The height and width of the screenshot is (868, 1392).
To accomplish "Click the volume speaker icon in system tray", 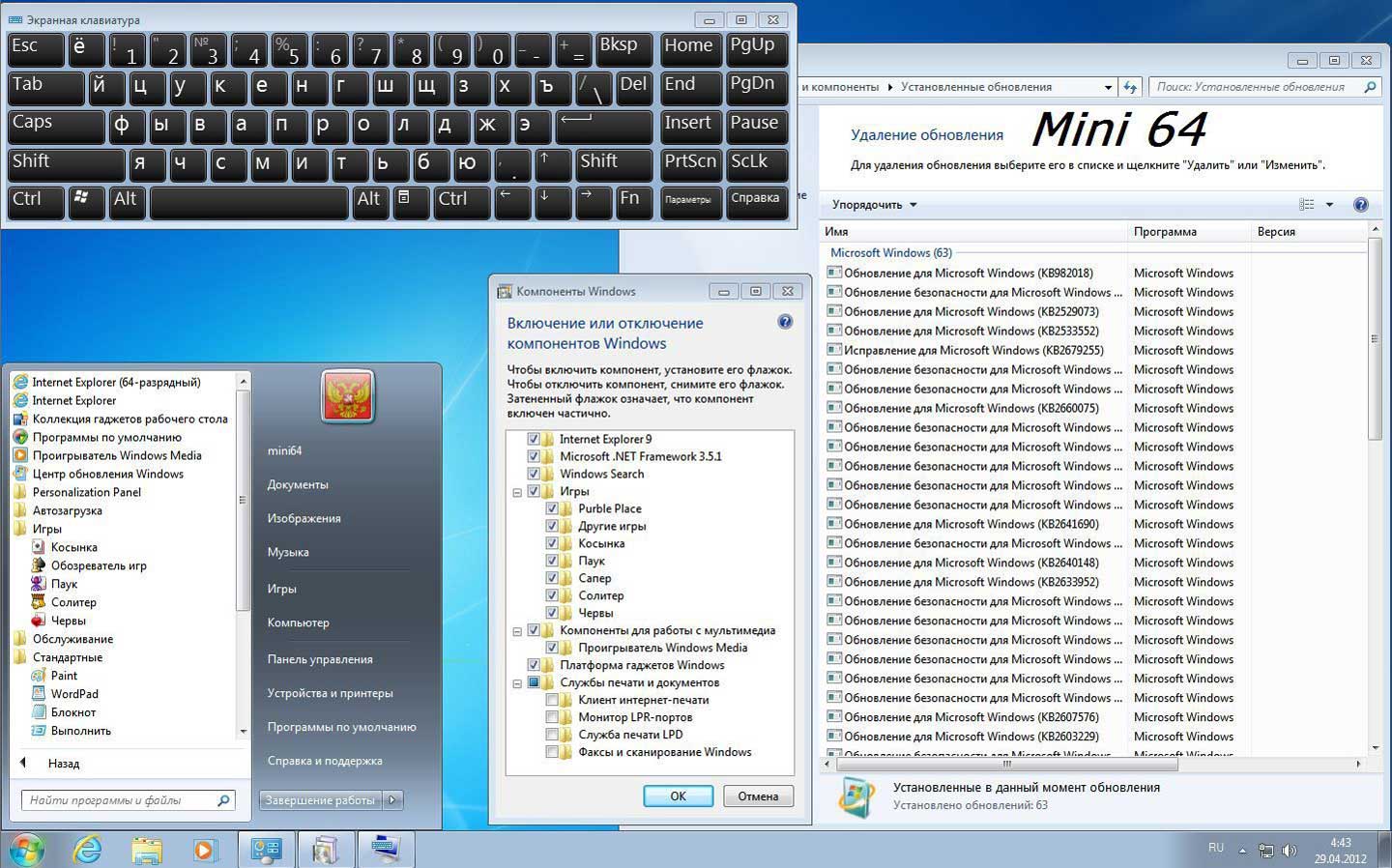I will [x=1290, y=851].
